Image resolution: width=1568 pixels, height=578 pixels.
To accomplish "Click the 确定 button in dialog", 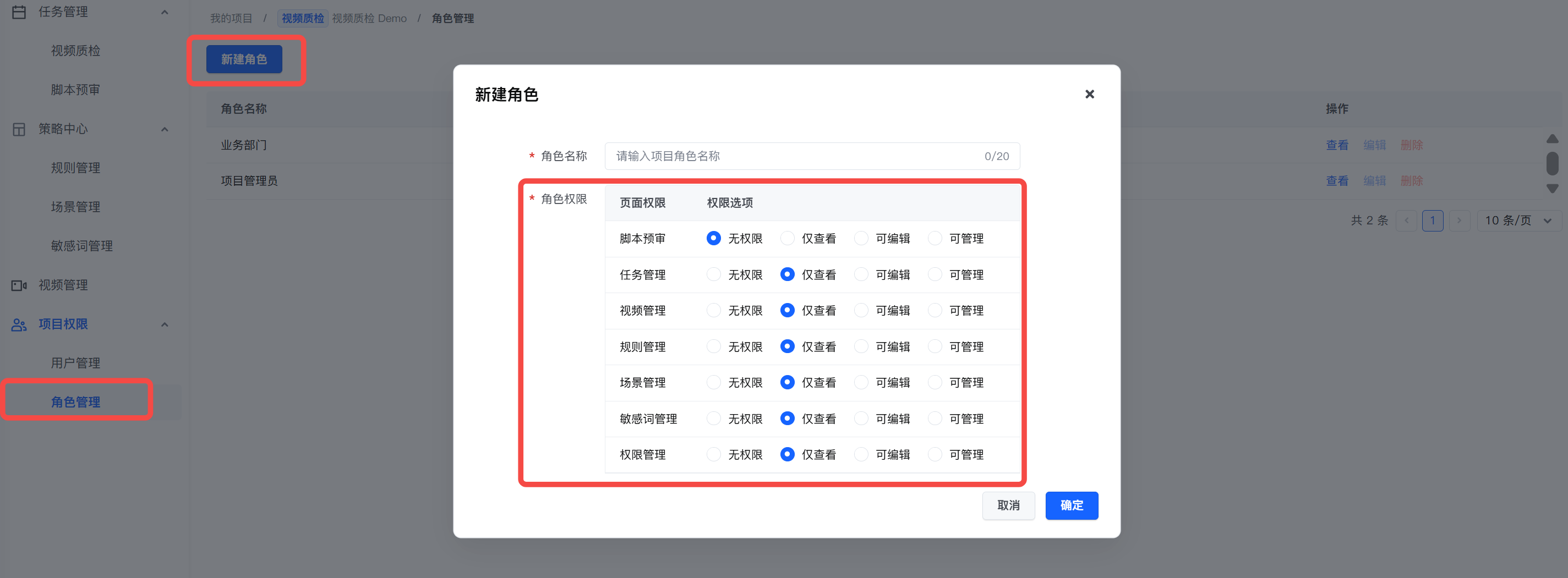I will (x=1072, y=505).
